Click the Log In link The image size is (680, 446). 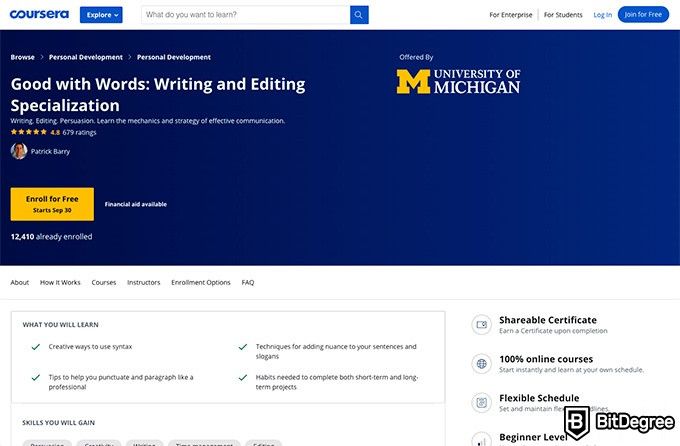point(602,15)
